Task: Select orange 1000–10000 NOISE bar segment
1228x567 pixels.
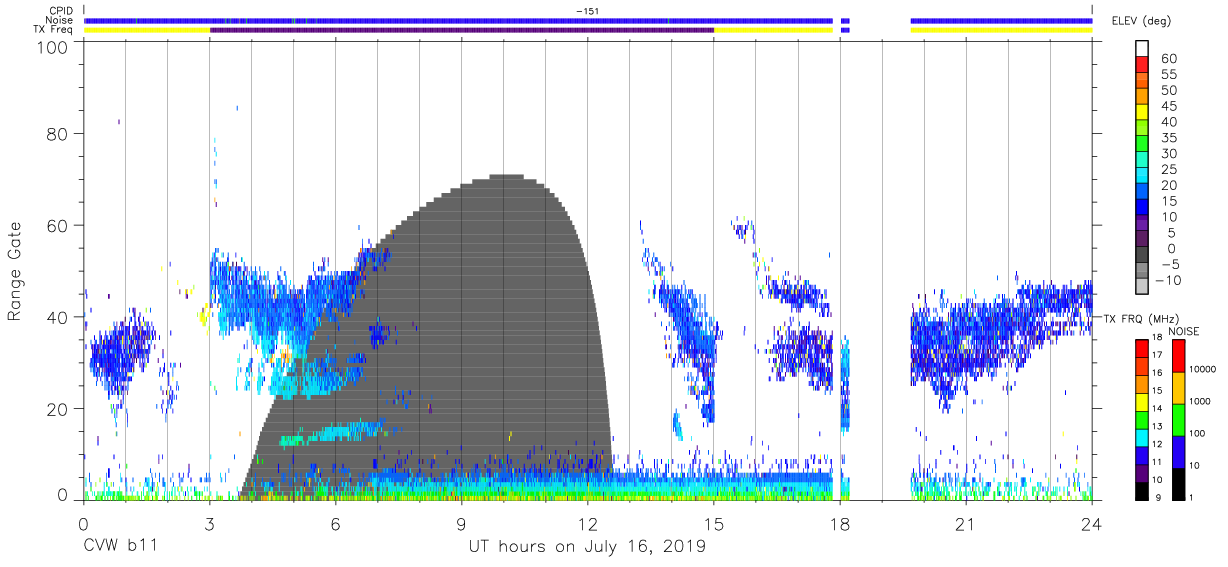Action: click(1178, 387)
